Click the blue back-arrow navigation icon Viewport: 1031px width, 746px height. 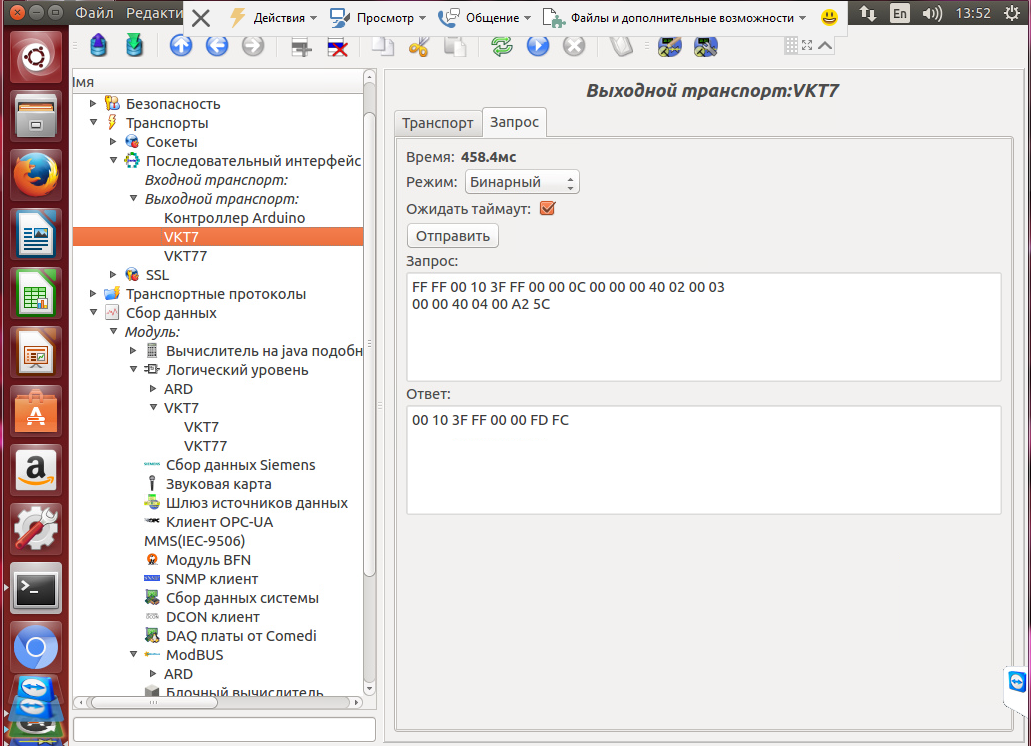(217, 45)
